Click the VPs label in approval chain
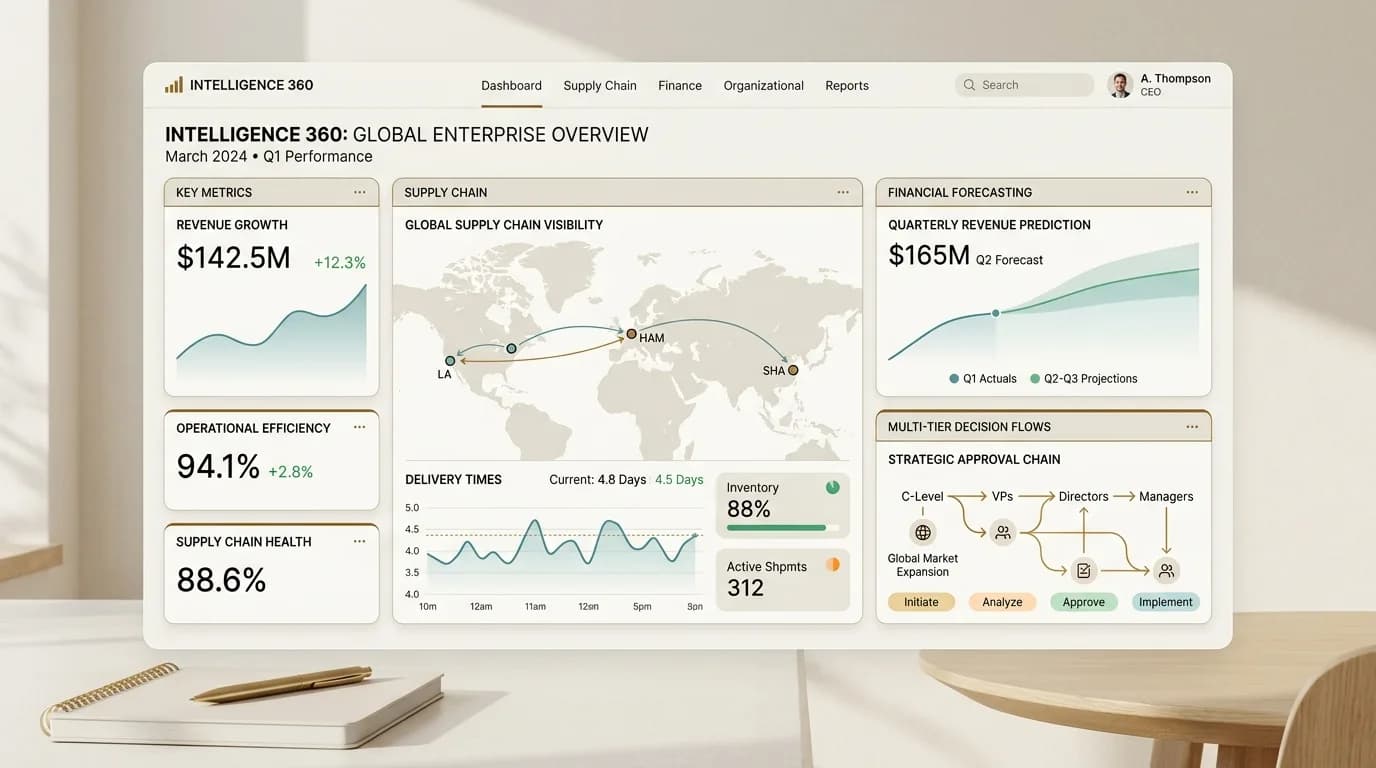 click(x=1003, y=496)
